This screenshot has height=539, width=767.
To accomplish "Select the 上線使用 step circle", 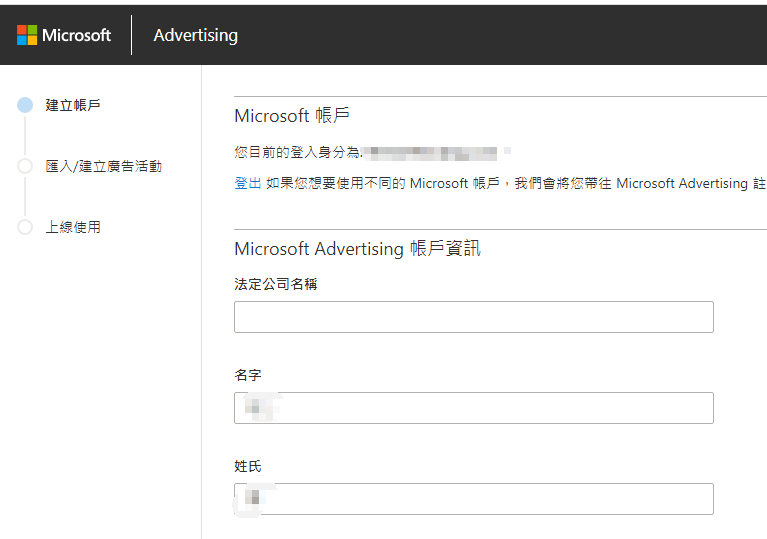I will point(25,227).
